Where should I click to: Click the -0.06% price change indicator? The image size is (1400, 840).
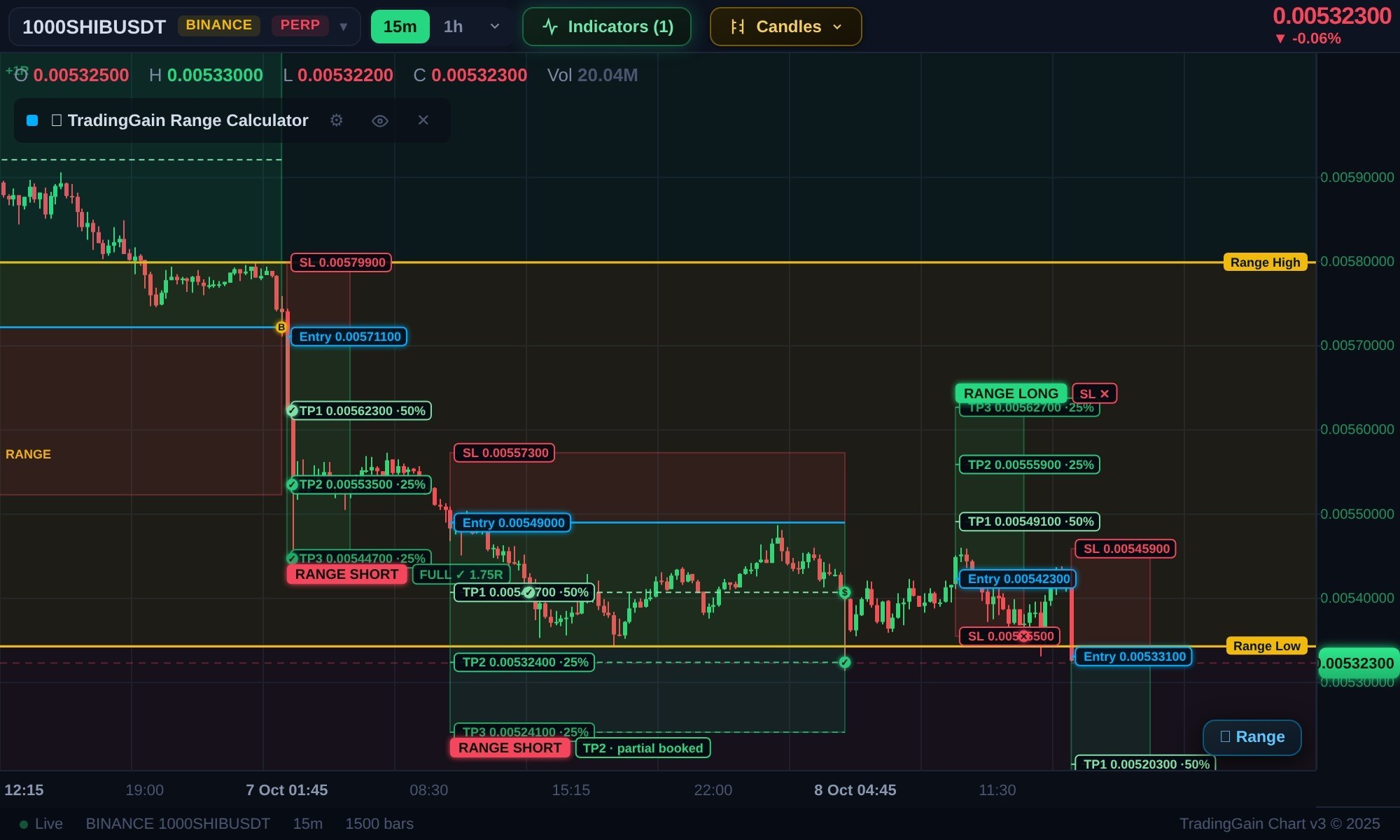pos(1308,38)
